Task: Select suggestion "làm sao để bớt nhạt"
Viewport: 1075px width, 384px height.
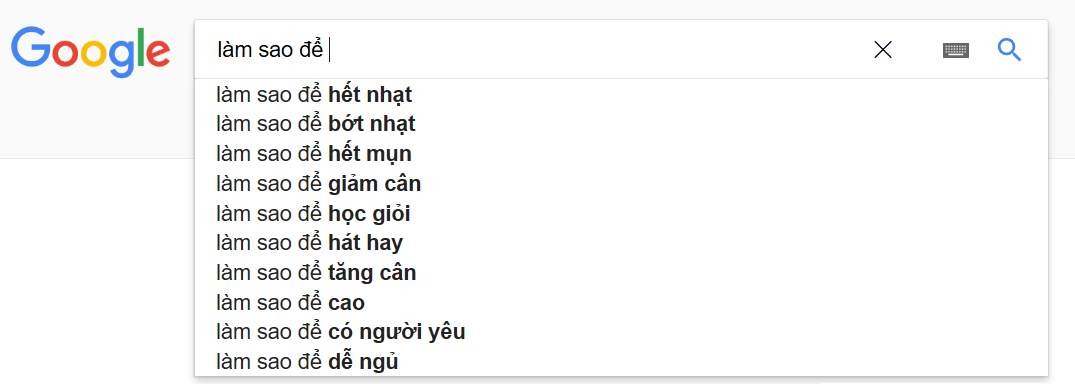Action: pyautogui.click(x=621, y=124)
